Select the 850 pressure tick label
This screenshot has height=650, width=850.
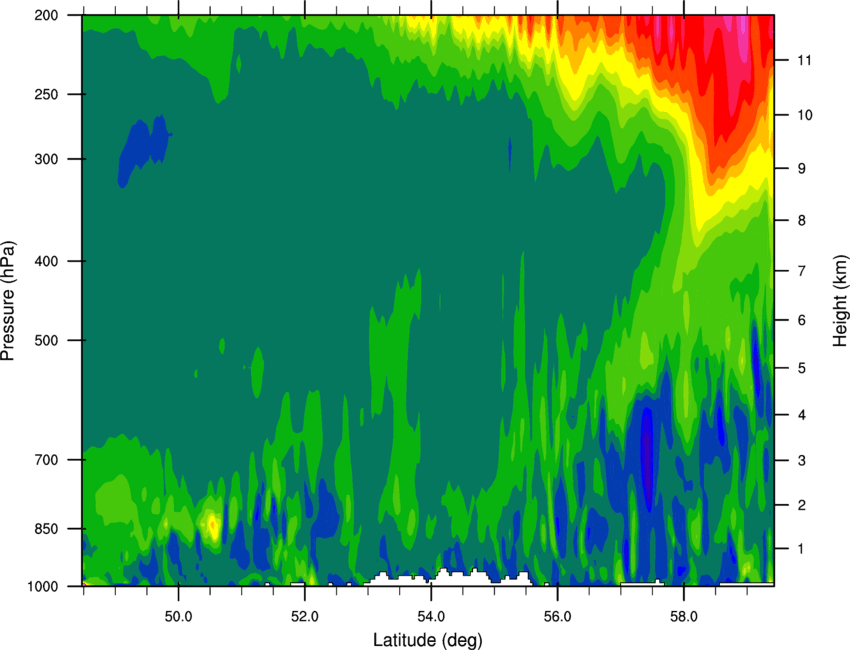pyautogui.click(x=46, y=529)
